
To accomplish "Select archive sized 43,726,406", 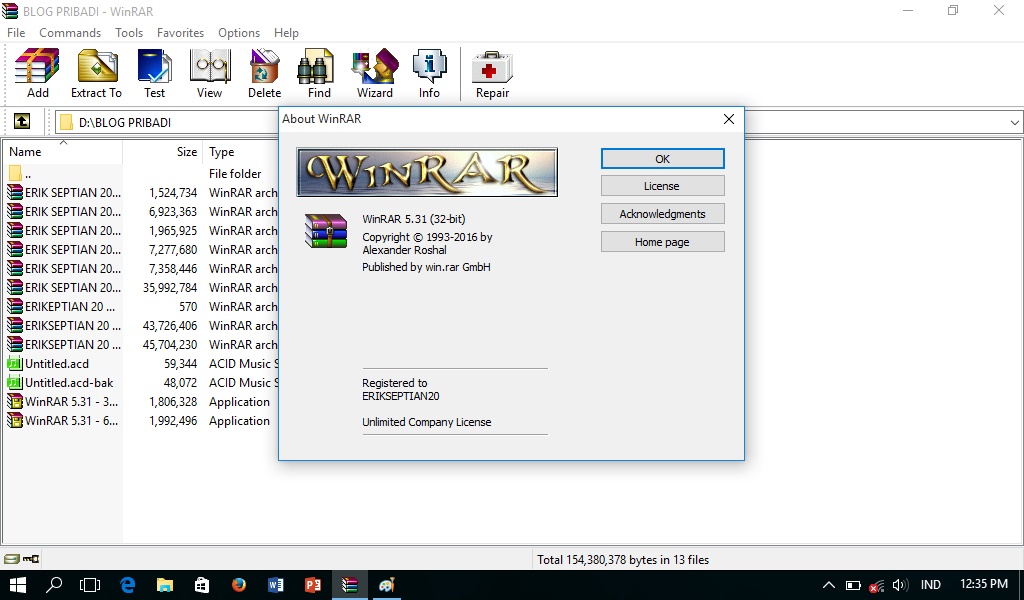I will [x=141, y=325].
